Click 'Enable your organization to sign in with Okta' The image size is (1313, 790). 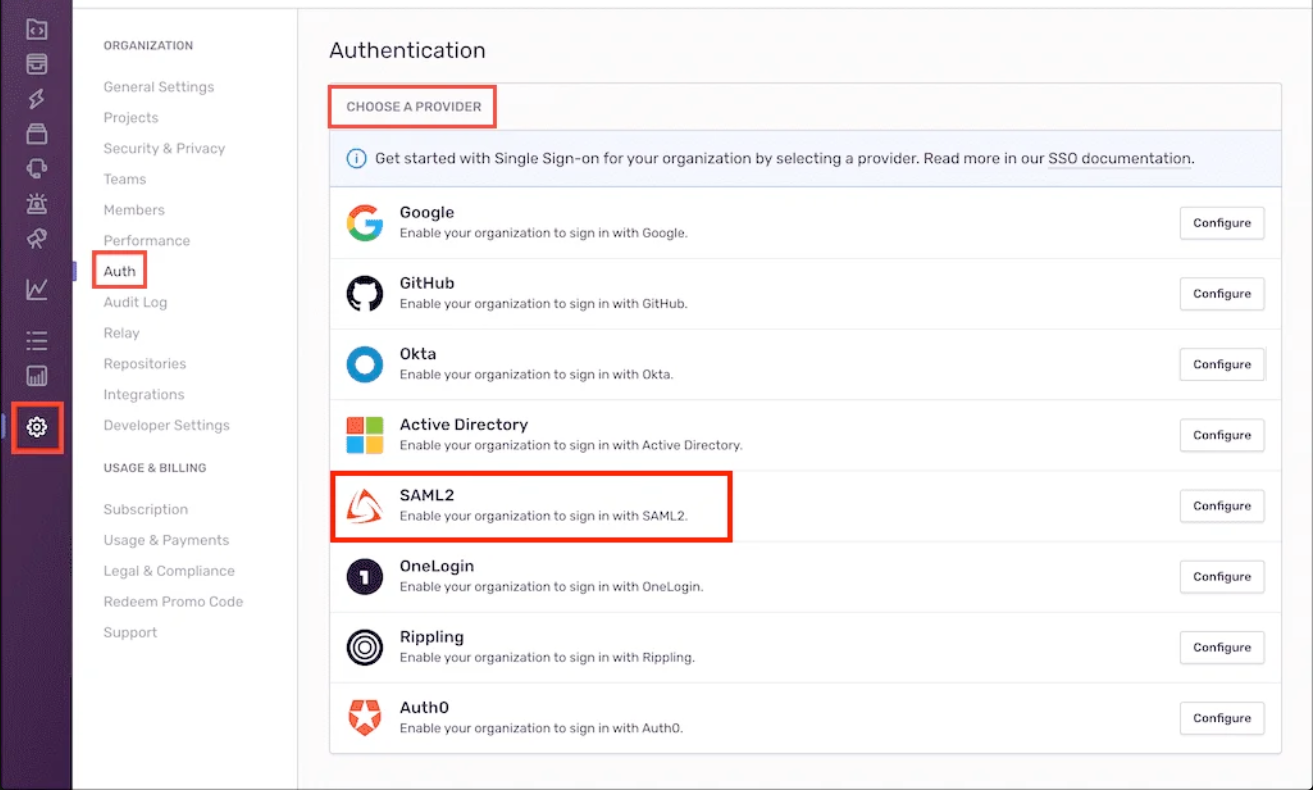pos(537,375)
